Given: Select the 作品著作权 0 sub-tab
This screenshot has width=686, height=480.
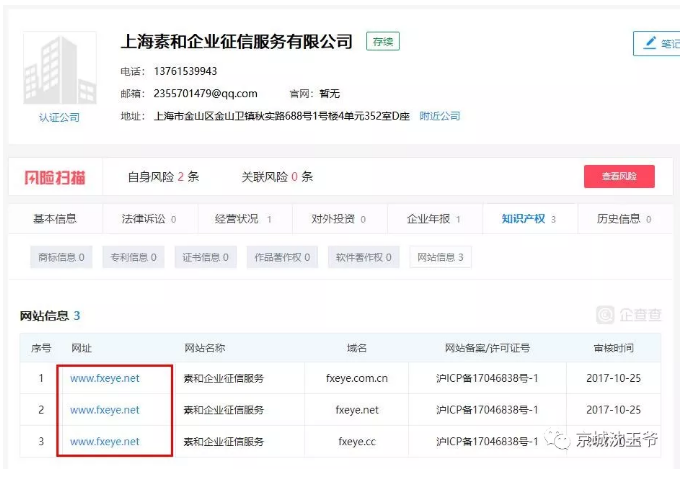Looking at the screenshot, I should pyautogui.click(x=282, y=257).
